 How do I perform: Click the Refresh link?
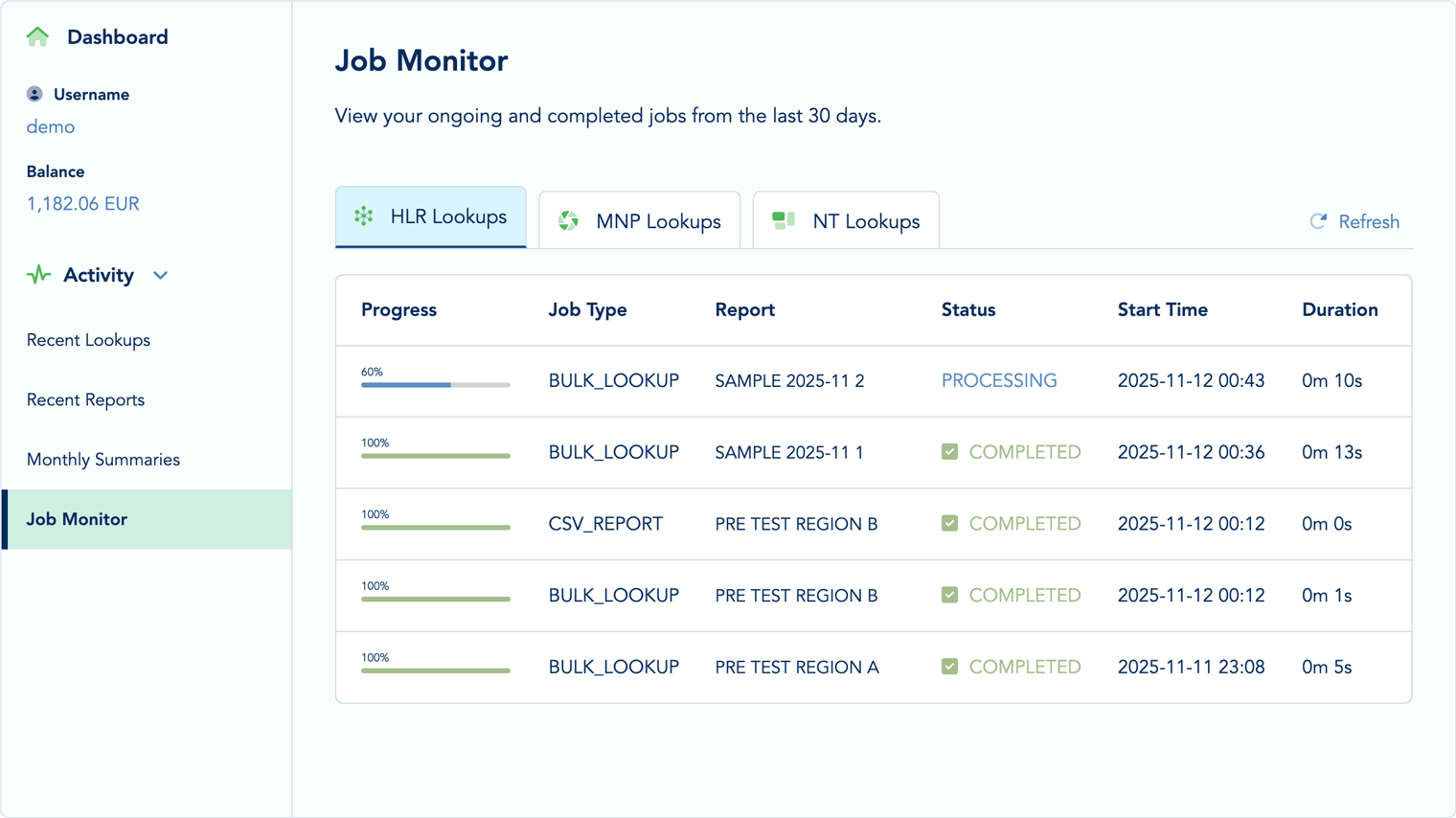coord(1370,221)
